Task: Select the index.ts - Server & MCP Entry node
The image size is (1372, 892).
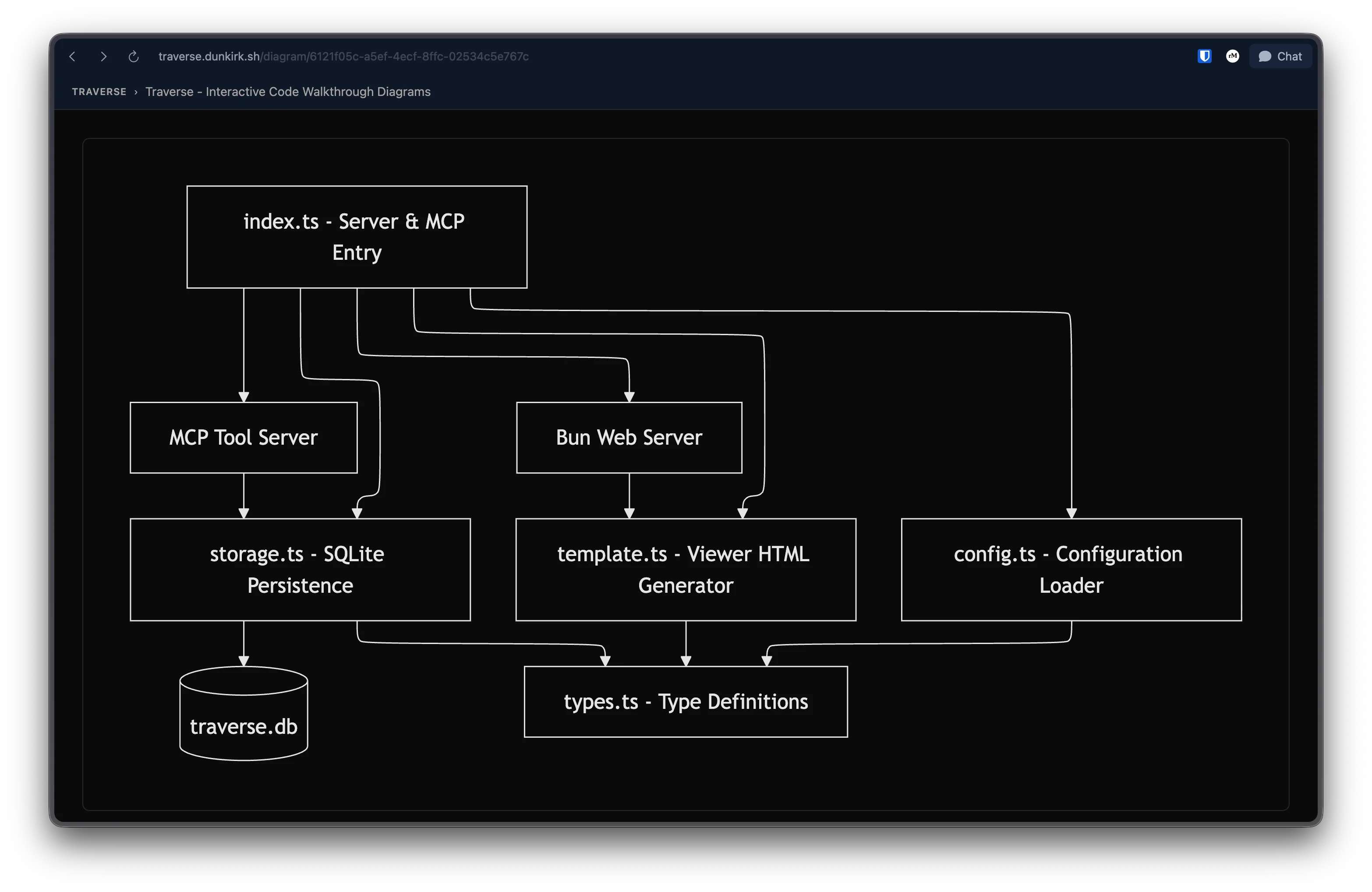Action: pyautogui.click(x=356, y=237)
